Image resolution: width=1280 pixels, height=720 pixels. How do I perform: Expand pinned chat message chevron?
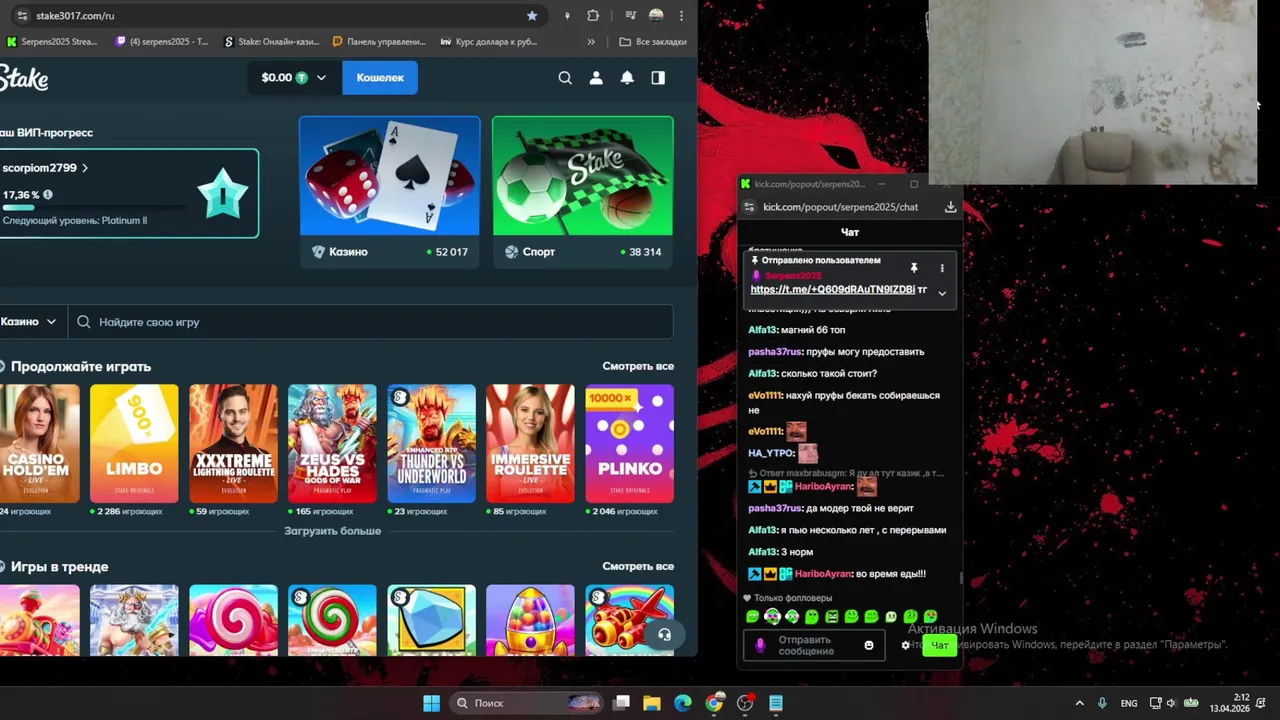tap(941, 292)
